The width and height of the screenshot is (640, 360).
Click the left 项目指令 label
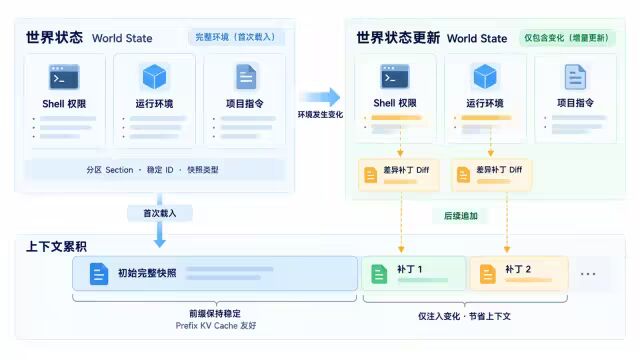click(x=244, y=104)
